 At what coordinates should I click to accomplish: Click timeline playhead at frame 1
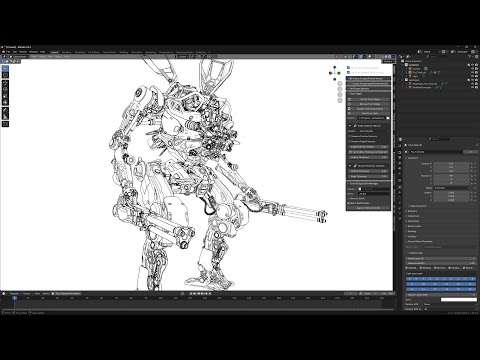[14, 298]
